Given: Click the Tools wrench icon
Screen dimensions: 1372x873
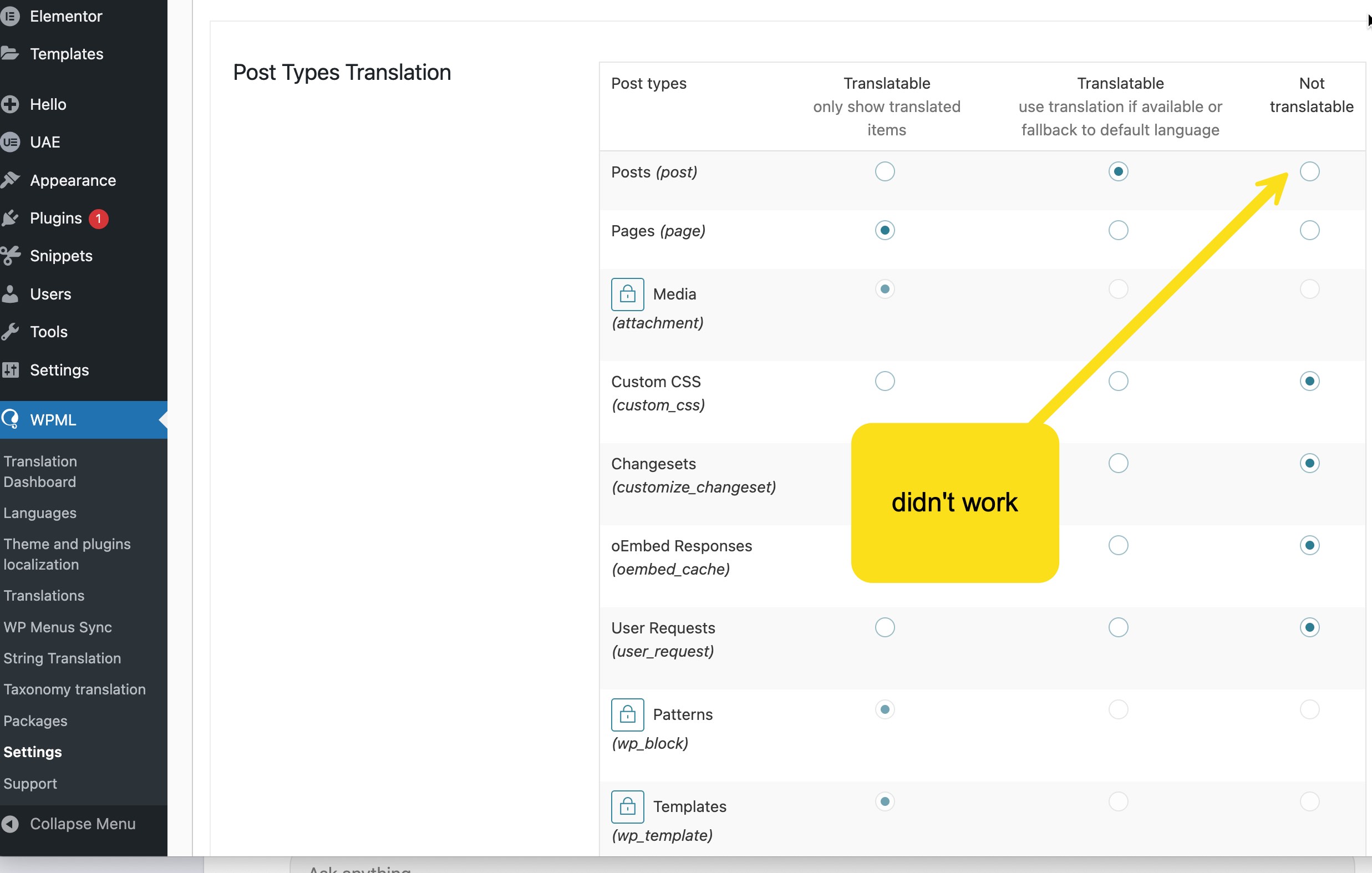Looking at the screenshot, I should pyautogui.click(x=9, y=332).
